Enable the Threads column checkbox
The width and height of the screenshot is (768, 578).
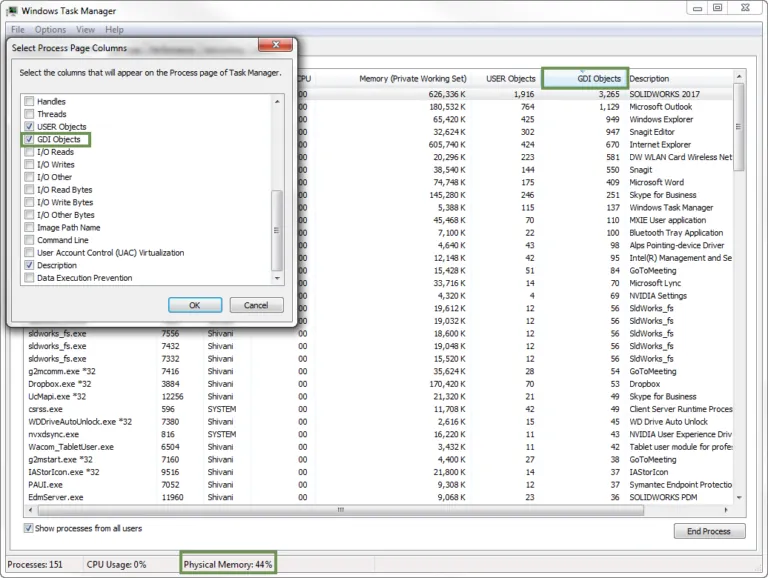pyautogui.click(x=29, y=114)
